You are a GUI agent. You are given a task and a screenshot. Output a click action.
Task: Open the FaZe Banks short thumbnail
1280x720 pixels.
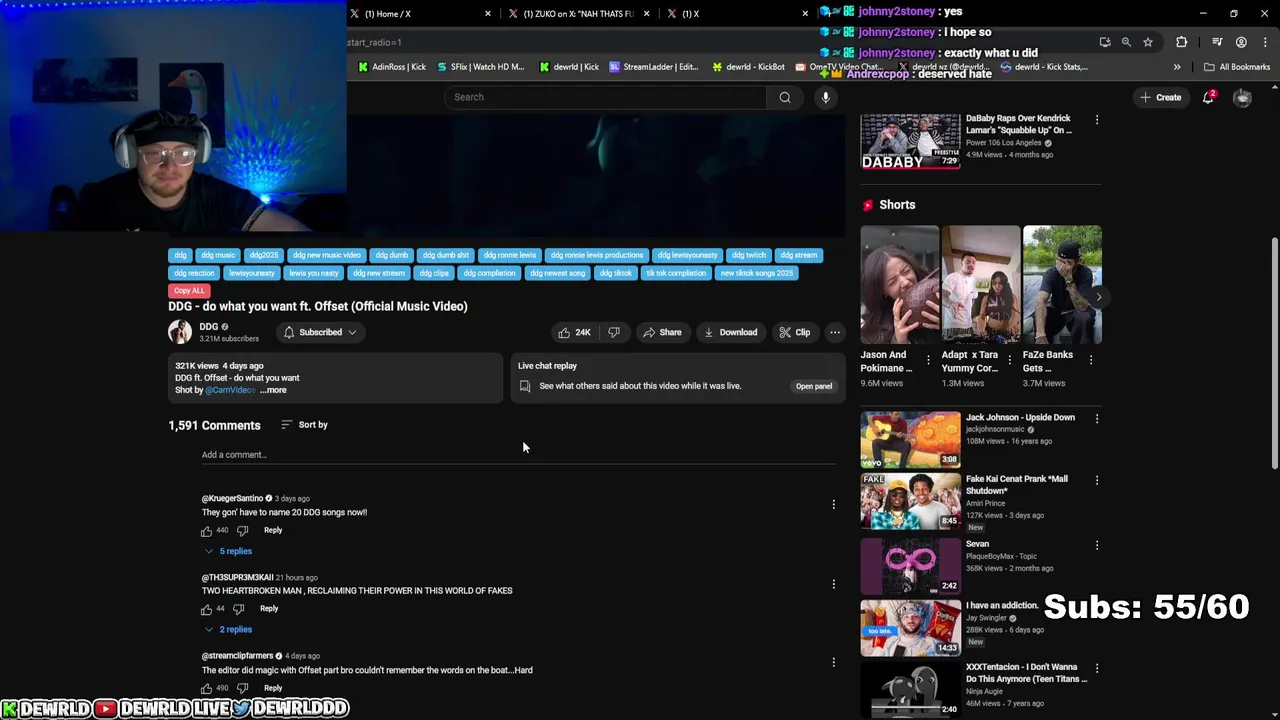click(x=1062, y=285)
